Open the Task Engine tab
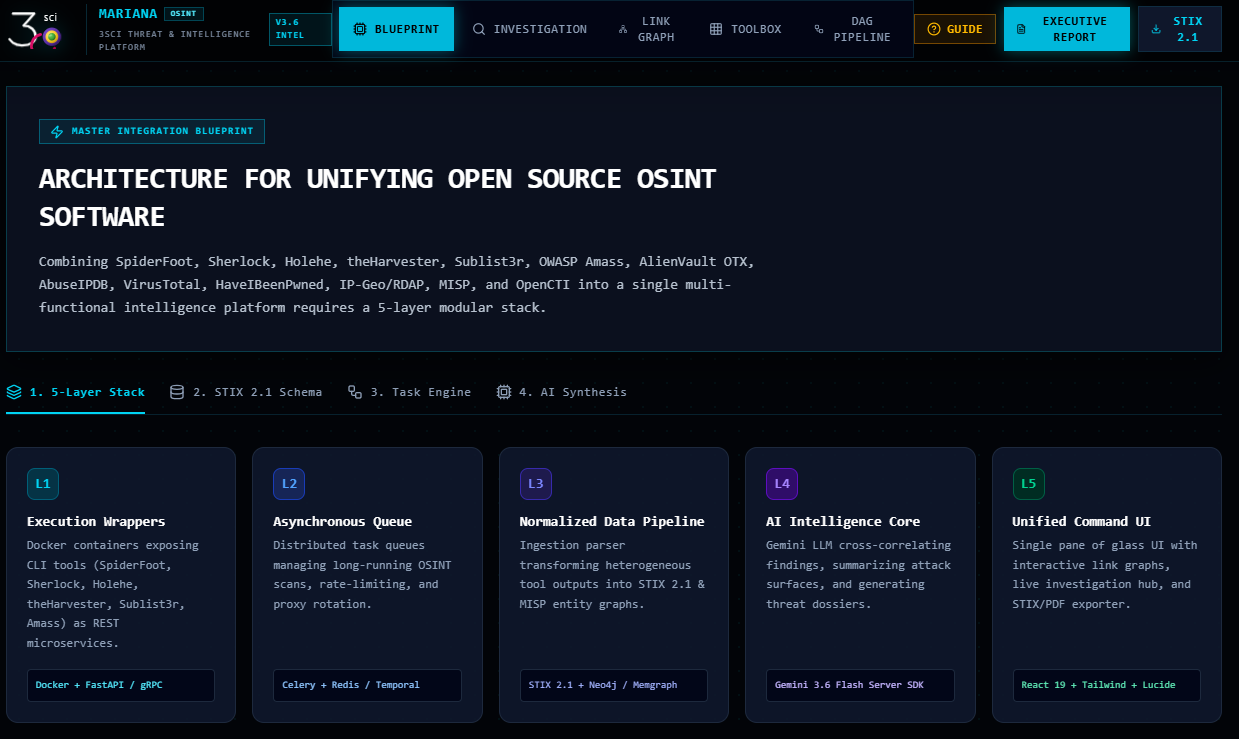Viewport: 1239px width, 739px height. (x=409, y=392)
